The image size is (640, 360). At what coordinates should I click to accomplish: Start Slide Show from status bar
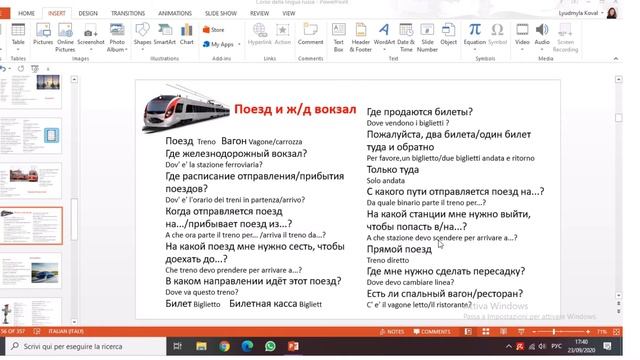(x=521, y=332)
